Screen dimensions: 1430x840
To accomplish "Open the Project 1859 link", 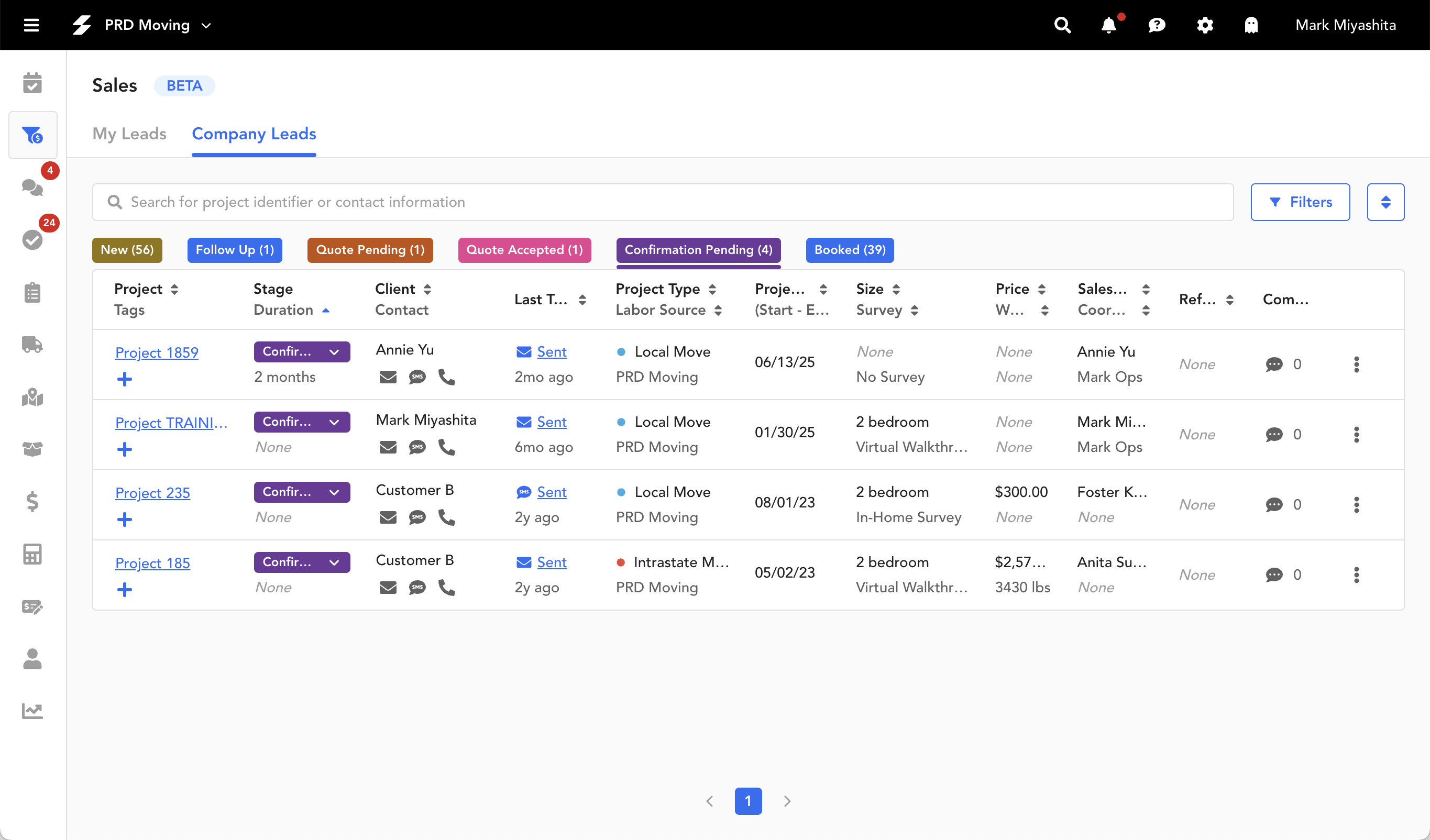I will click(x=157, y=352).
